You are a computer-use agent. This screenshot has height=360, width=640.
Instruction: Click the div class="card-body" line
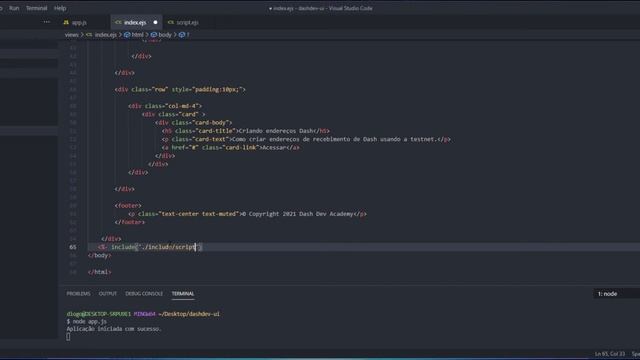(x=194, y=122)
